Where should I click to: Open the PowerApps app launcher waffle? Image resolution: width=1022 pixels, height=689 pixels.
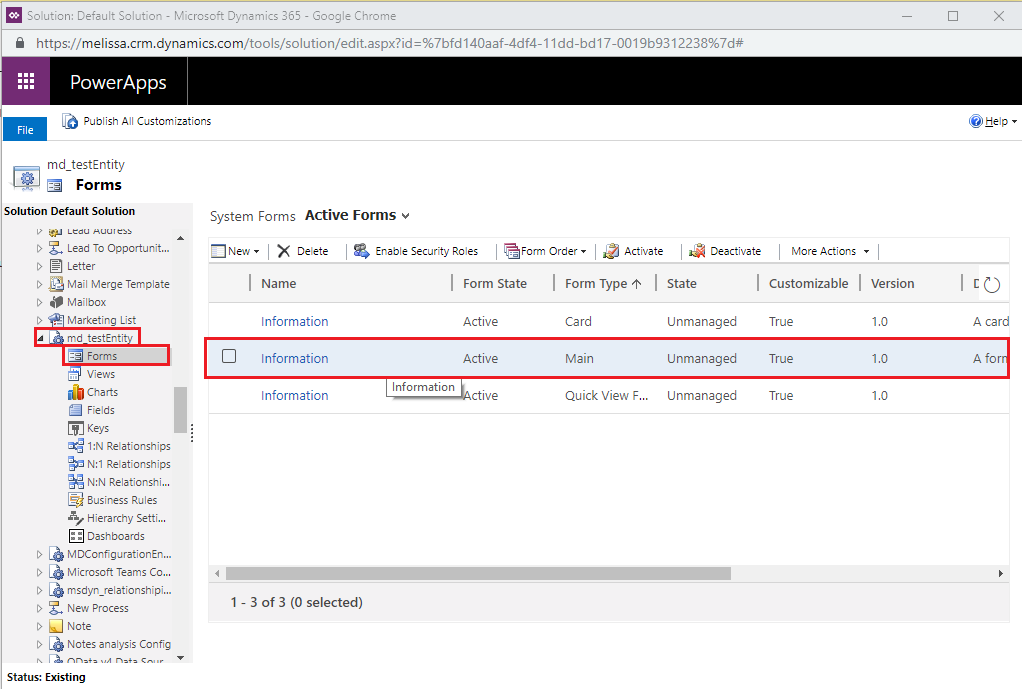pyautogui.click(x=26, y=81)
